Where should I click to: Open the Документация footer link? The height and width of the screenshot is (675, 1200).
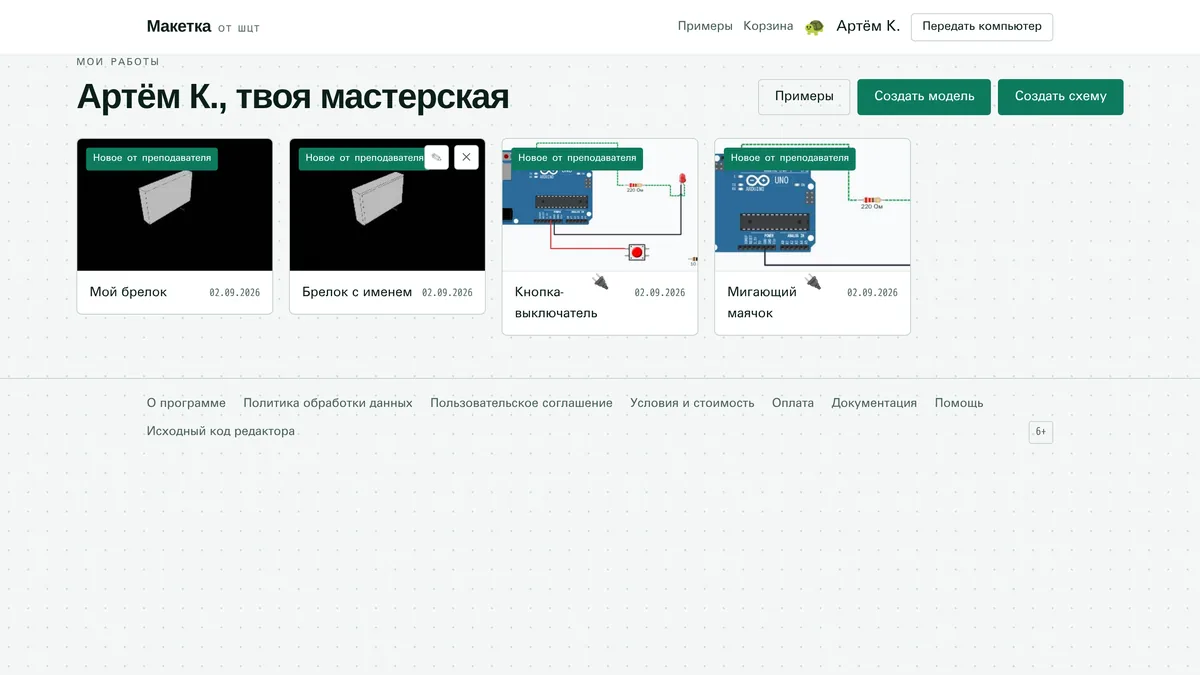pyautogui.click(x=874, y=403)
